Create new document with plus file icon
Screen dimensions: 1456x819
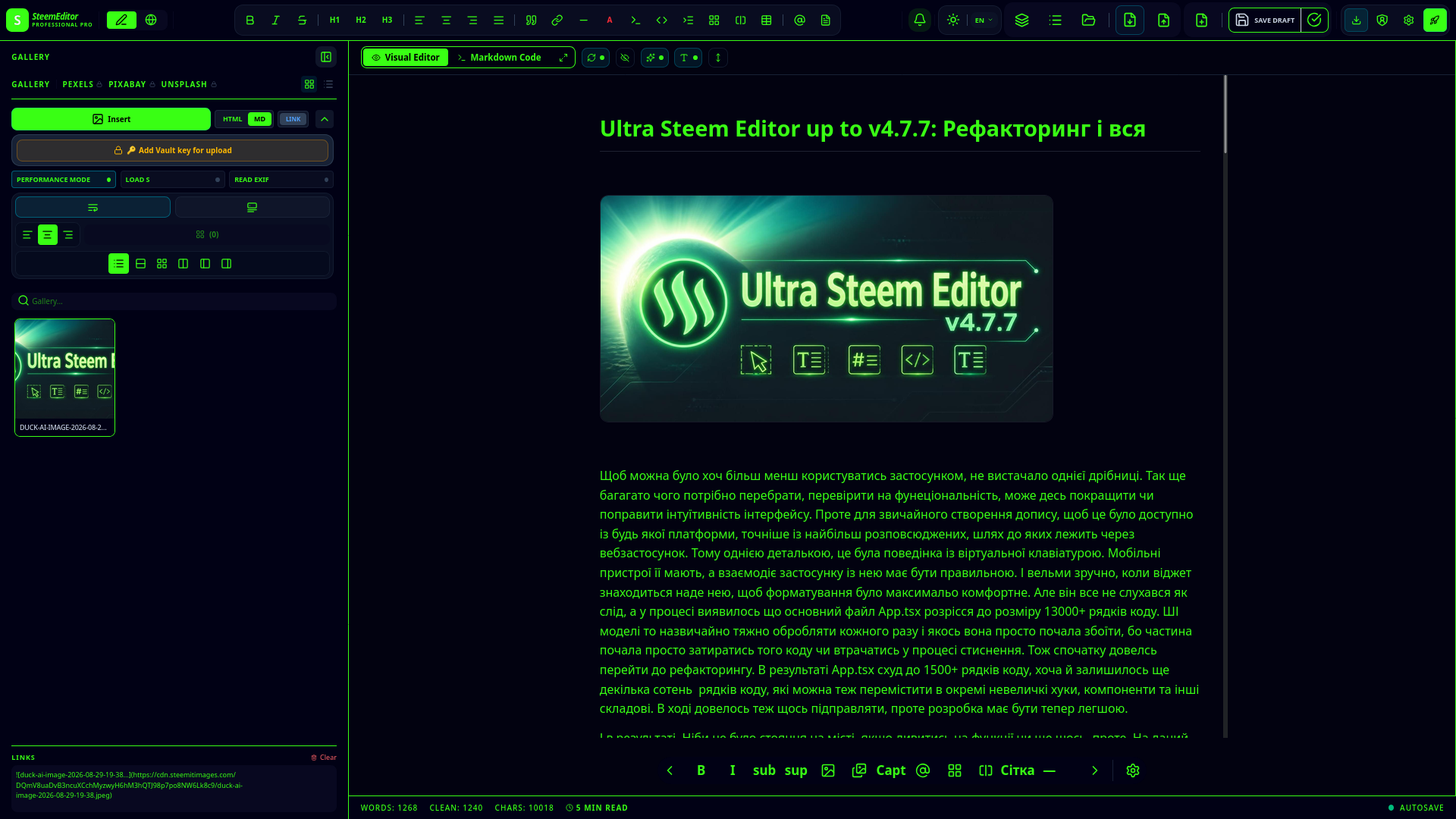point(1202,20)
